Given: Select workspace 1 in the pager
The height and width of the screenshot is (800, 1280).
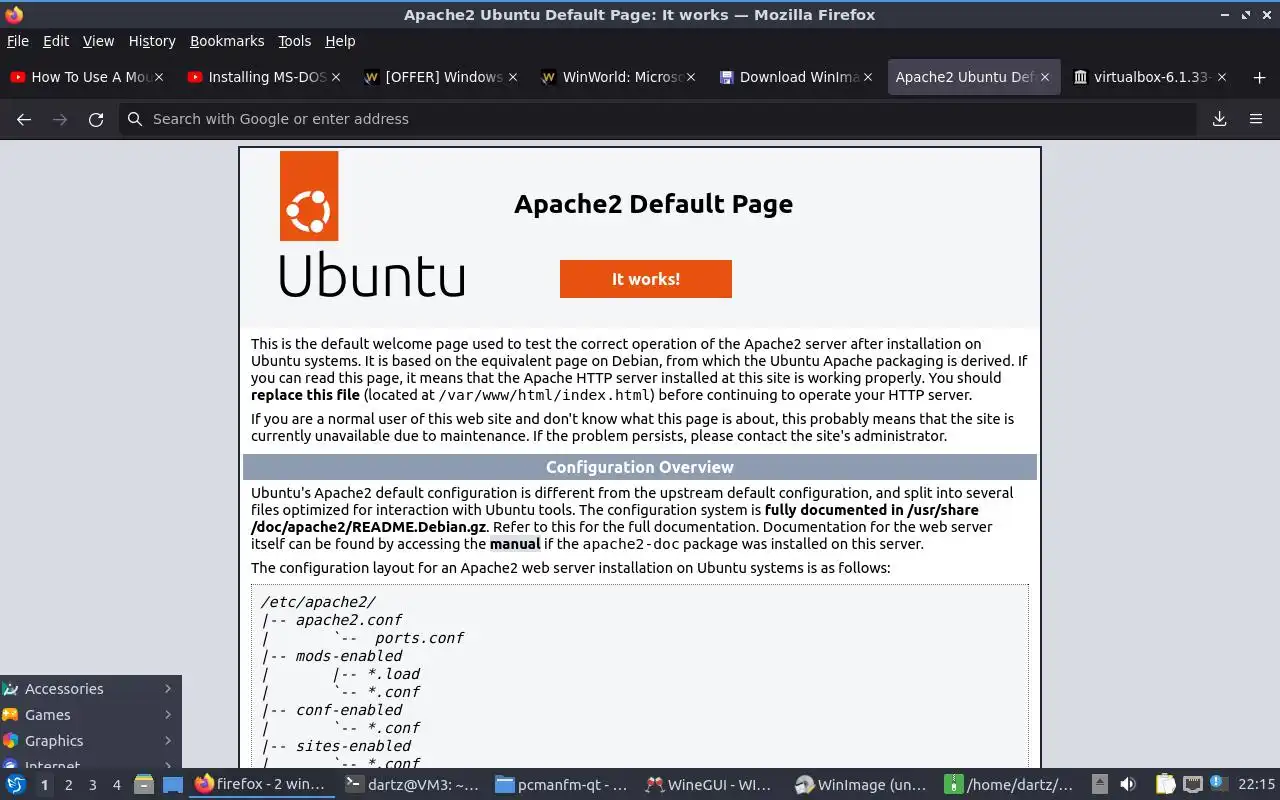Looking at the screenshot, I should pos(44,785).
